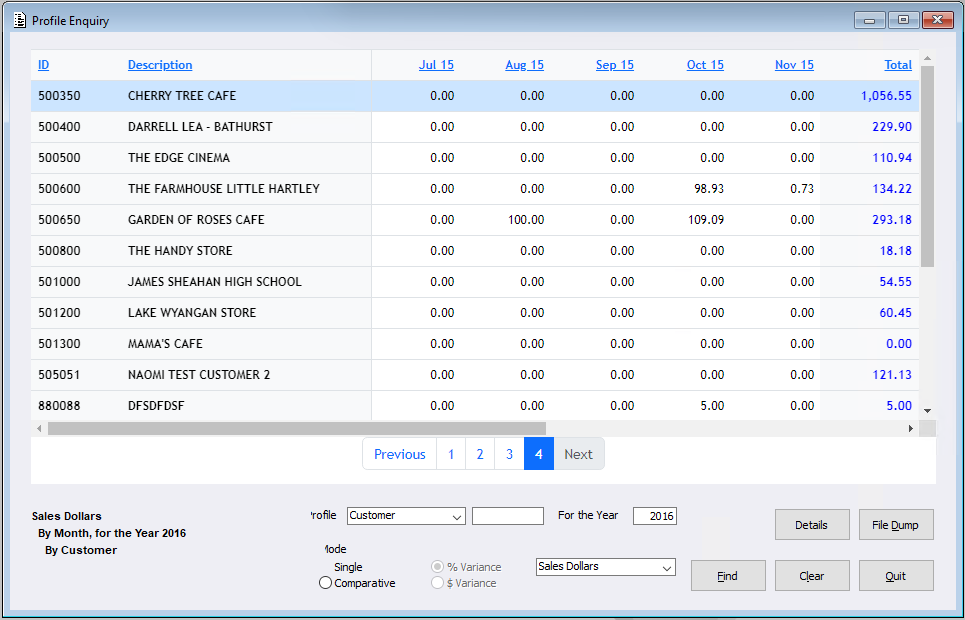Close the Profile Enquiry window

(937, 20)
